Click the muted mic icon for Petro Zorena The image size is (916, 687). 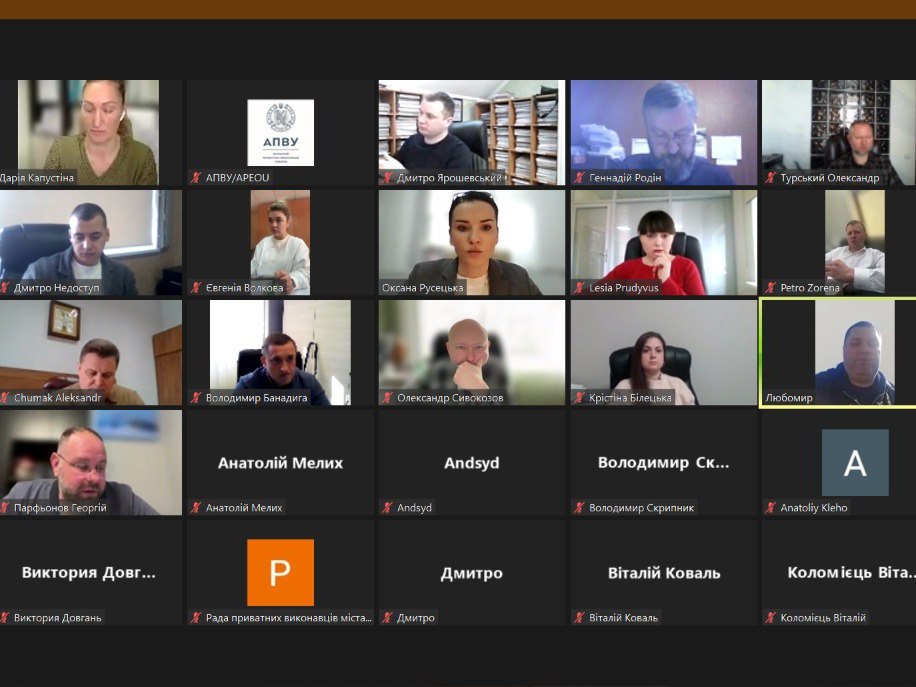click(x=771, y=288)
